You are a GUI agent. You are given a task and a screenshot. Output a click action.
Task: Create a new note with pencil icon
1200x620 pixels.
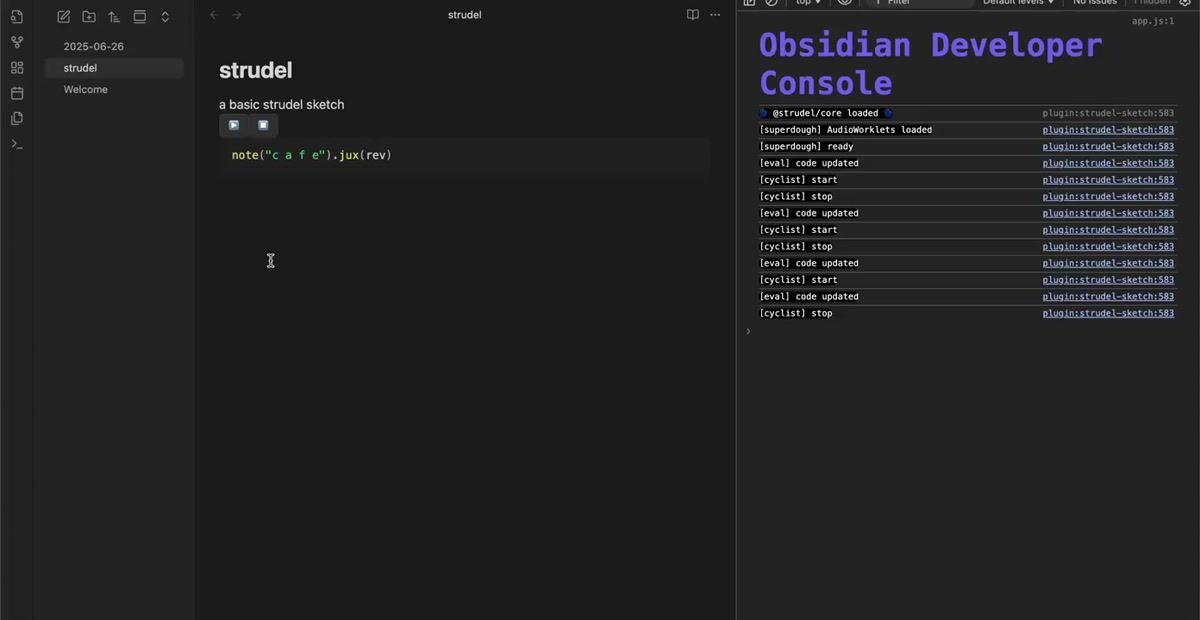coord(64,16)
